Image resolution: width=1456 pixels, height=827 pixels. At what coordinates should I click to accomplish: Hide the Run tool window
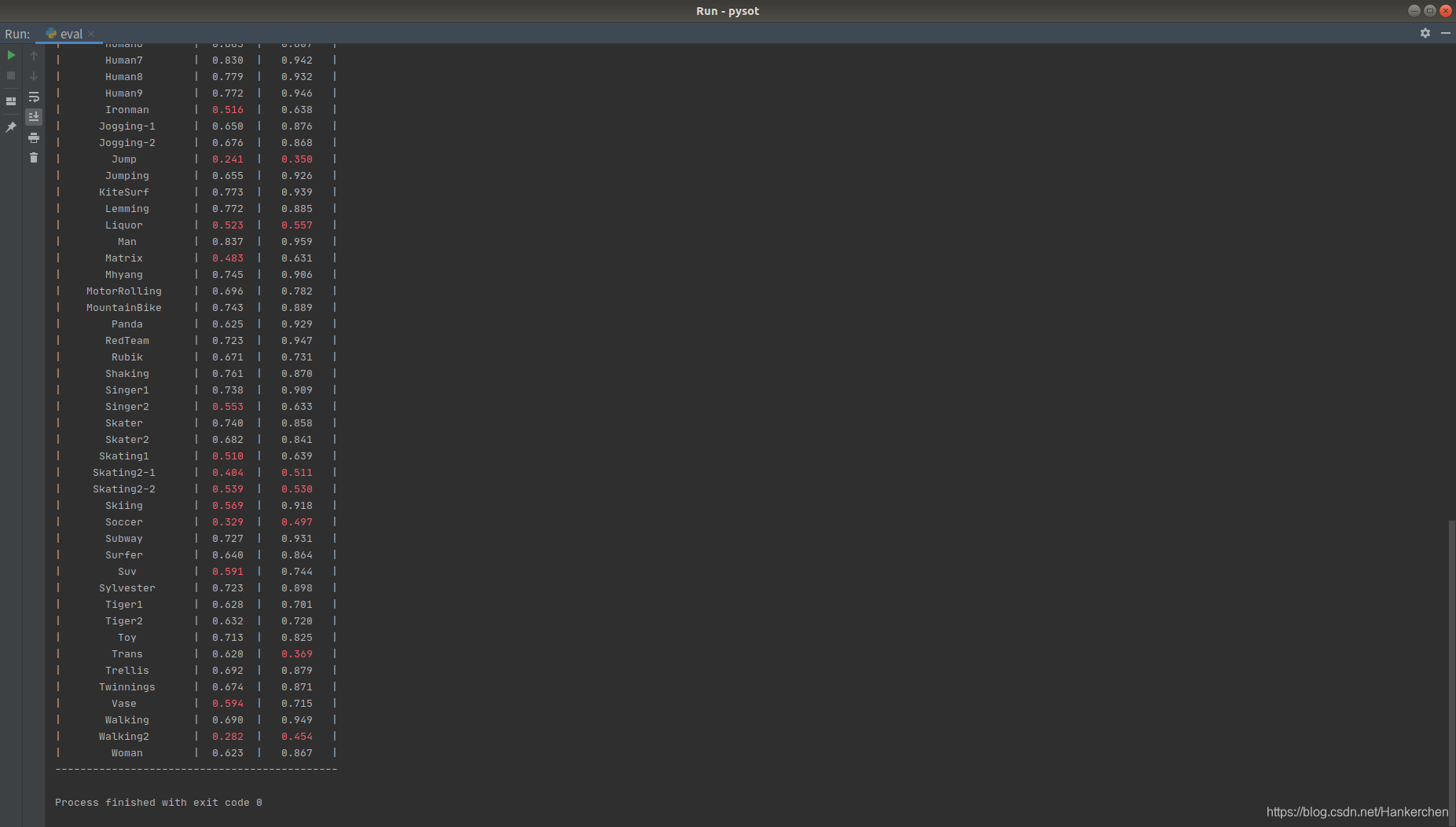point(1445,33)
